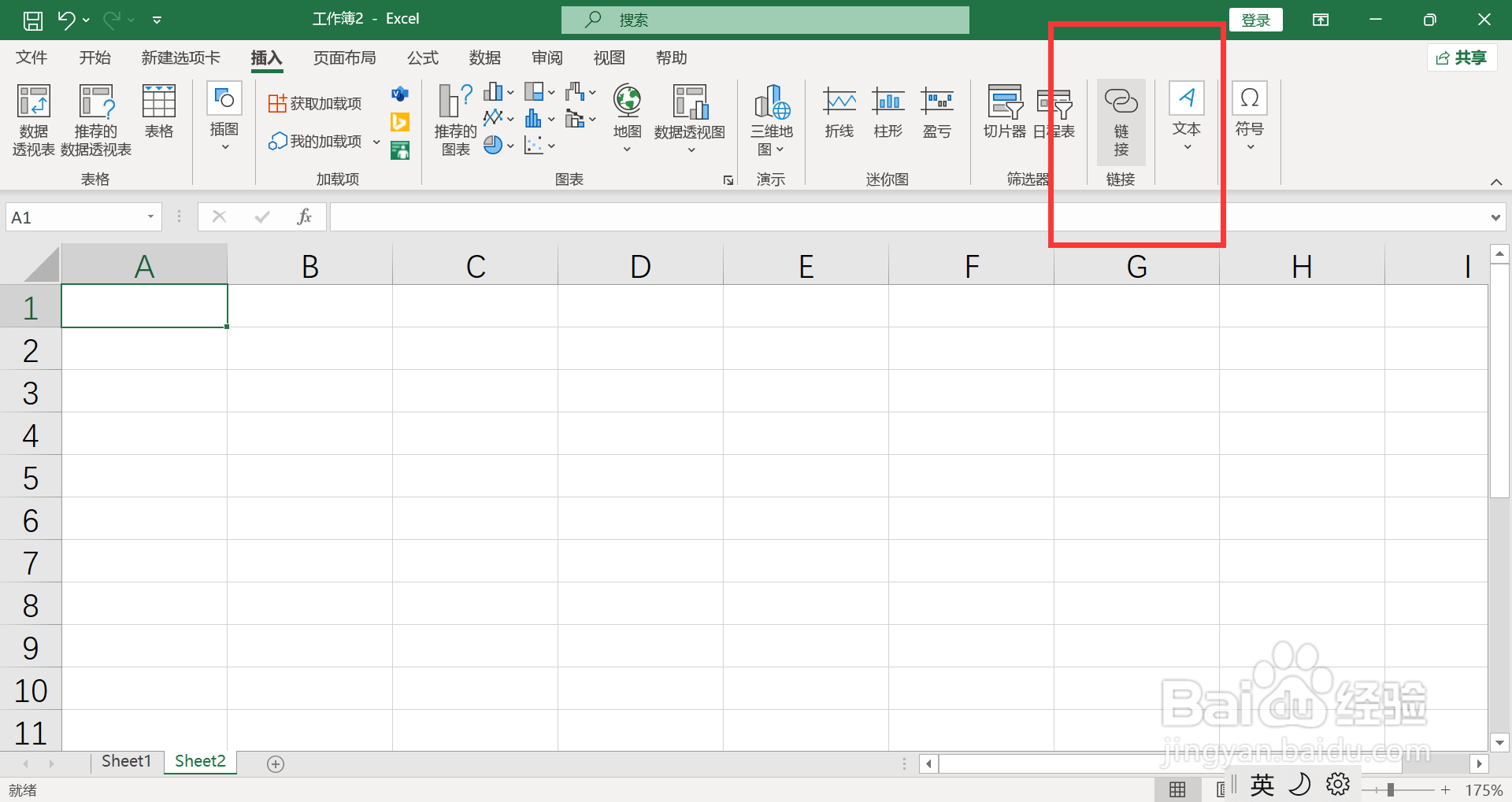Screen dimensions: 1512x802
Task: Insert a Column sparkline (柱形)
Action: click(x=888, y=113)
